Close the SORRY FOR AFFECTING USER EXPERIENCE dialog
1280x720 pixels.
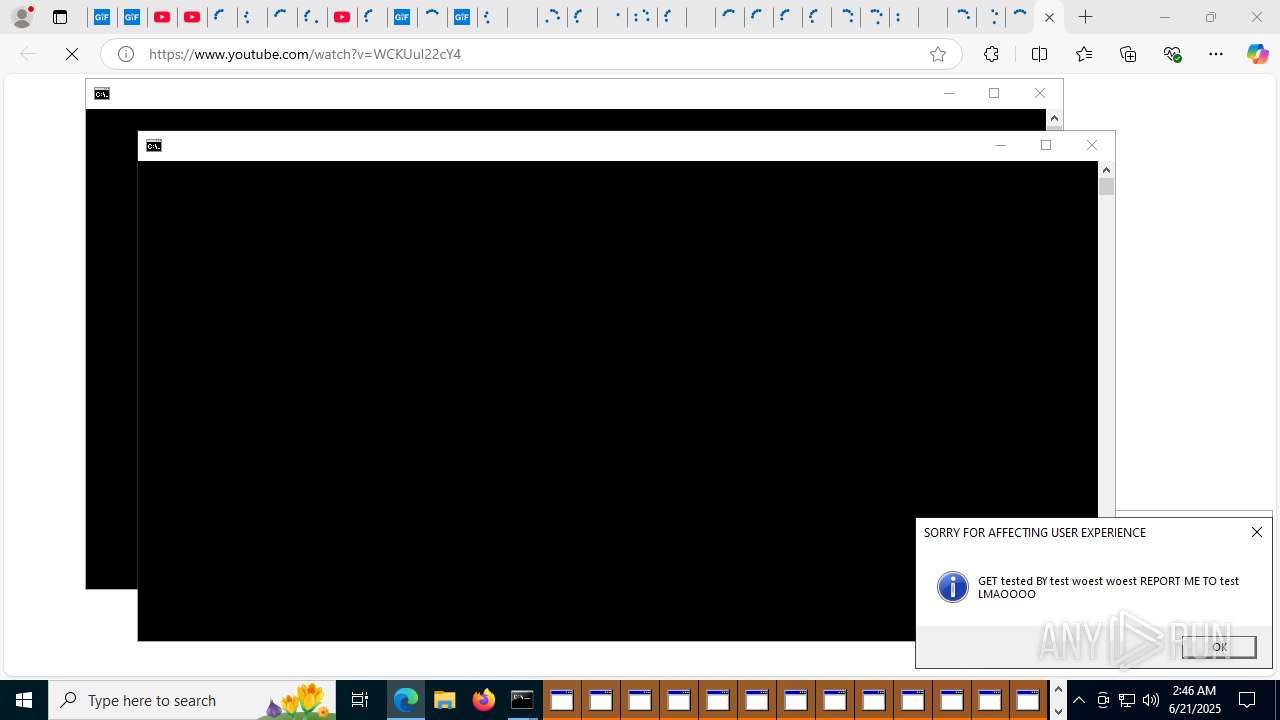(x=1257, y=532)
